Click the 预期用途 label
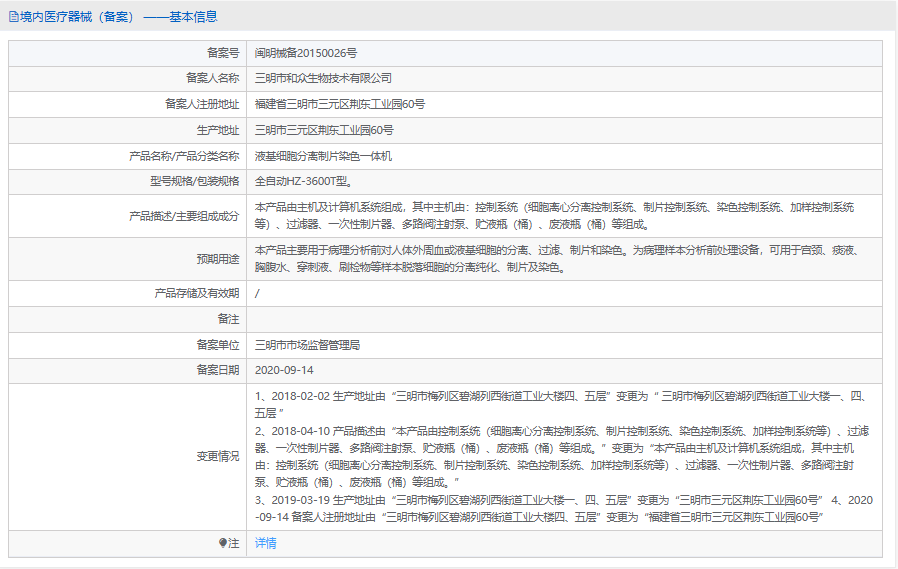This screenshot has height=569, width=898. click(218, 259)
